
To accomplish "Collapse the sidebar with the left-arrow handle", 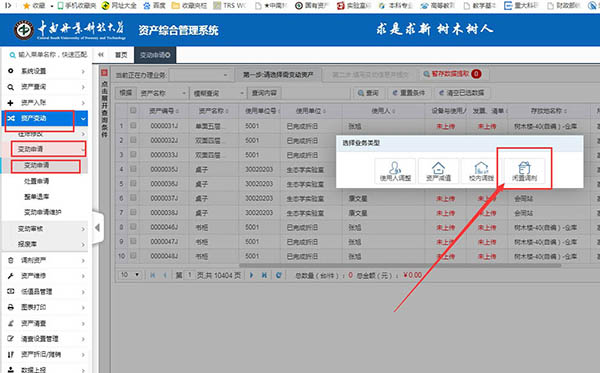I will click(x=98, y=228).
